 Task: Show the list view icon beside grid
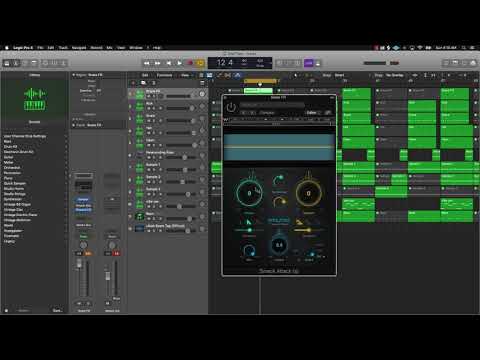point(201,75)
